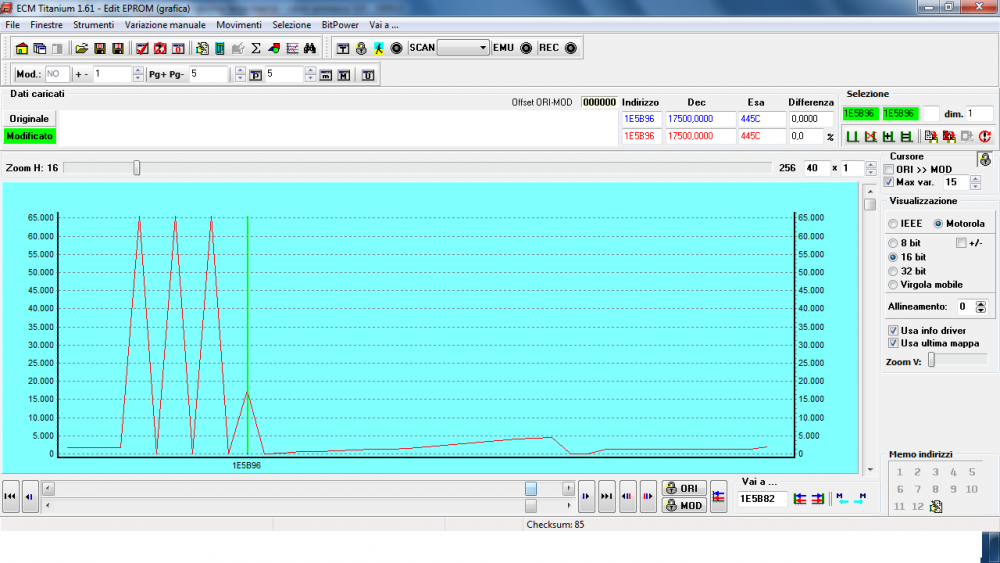Open the BitPower menu

pyautogui.click(x=340, y=25)
